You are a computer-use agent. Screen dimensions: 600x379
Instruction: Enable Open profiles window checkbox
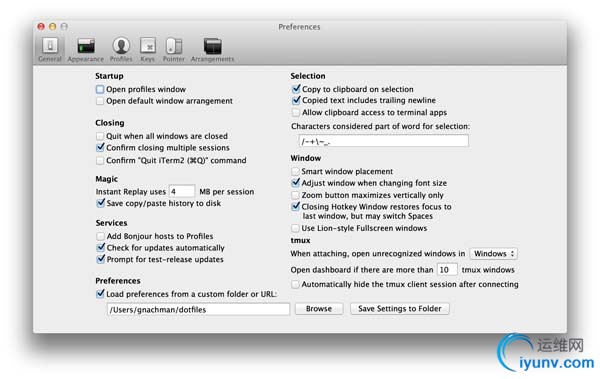coord(100,89)
